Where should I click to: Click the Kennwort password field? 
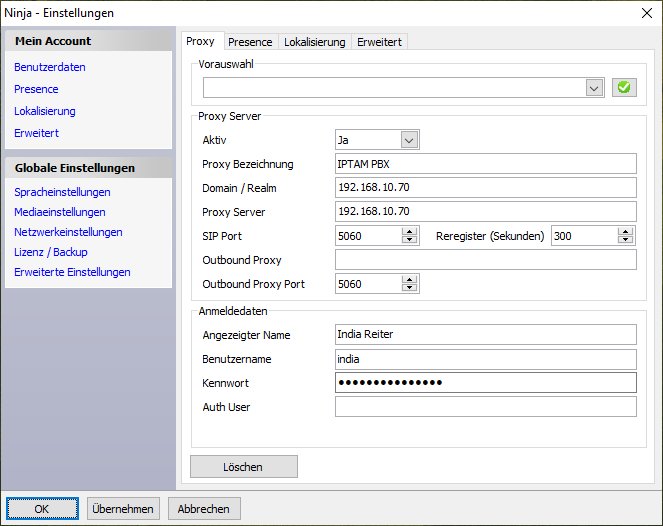(x=485, y=383)
